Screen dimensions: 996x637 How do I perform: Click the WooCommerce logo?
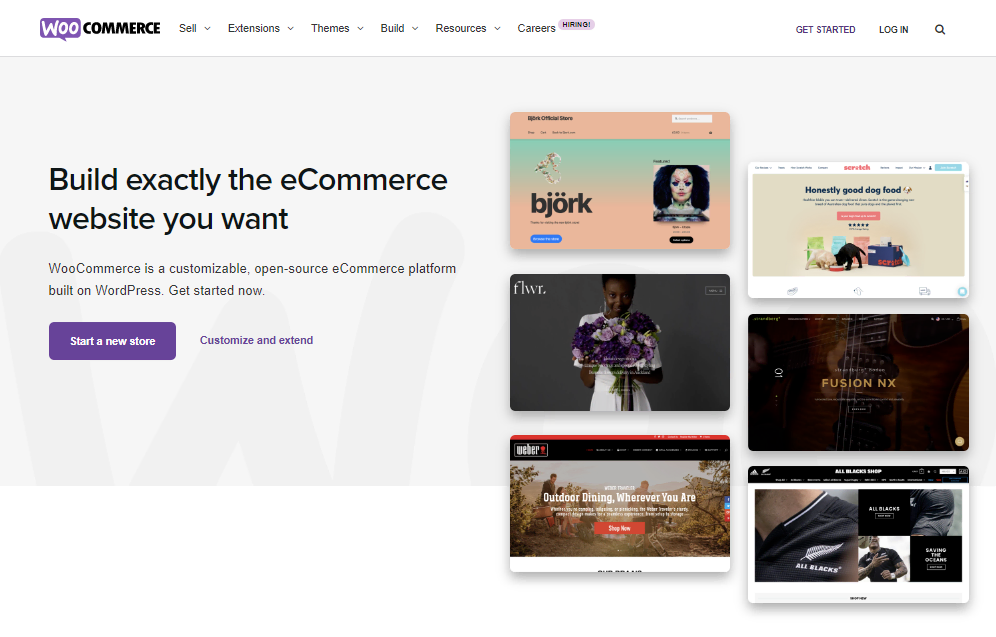coord(100,29)
